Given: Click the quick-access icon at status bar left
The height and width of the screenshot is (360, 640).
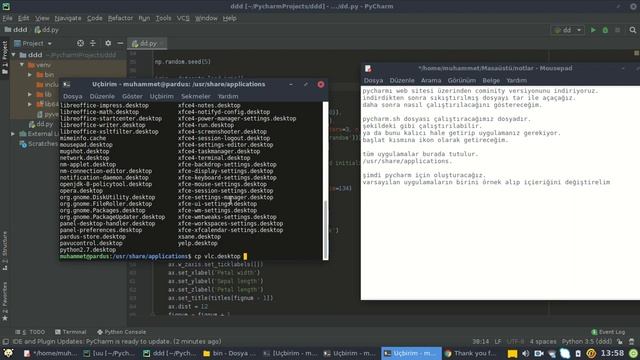Looking at the screenshot, I should (x=5, y=342).
